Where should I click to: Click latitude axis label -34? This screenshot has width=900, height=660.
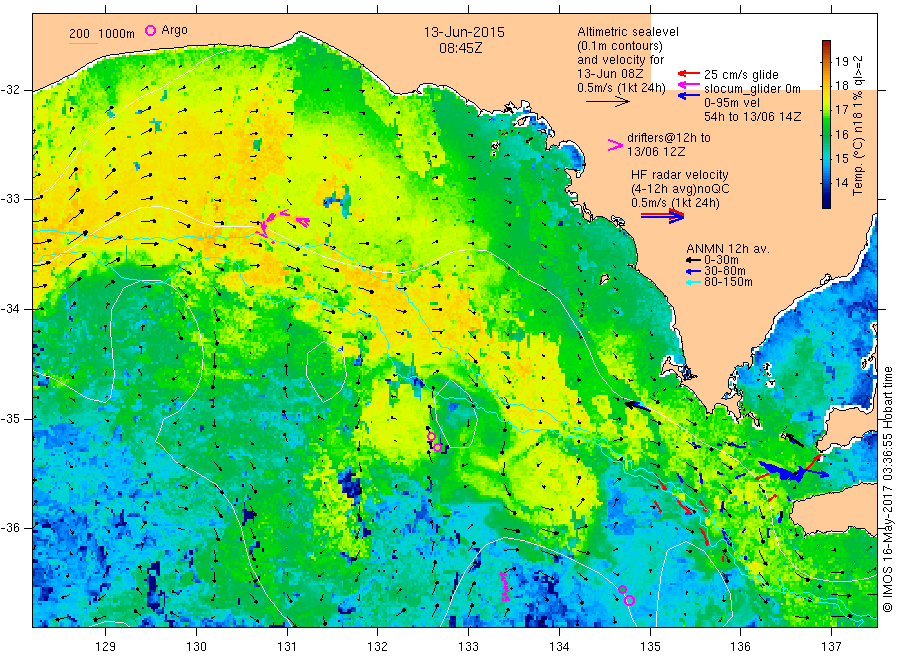click(10, 309)
